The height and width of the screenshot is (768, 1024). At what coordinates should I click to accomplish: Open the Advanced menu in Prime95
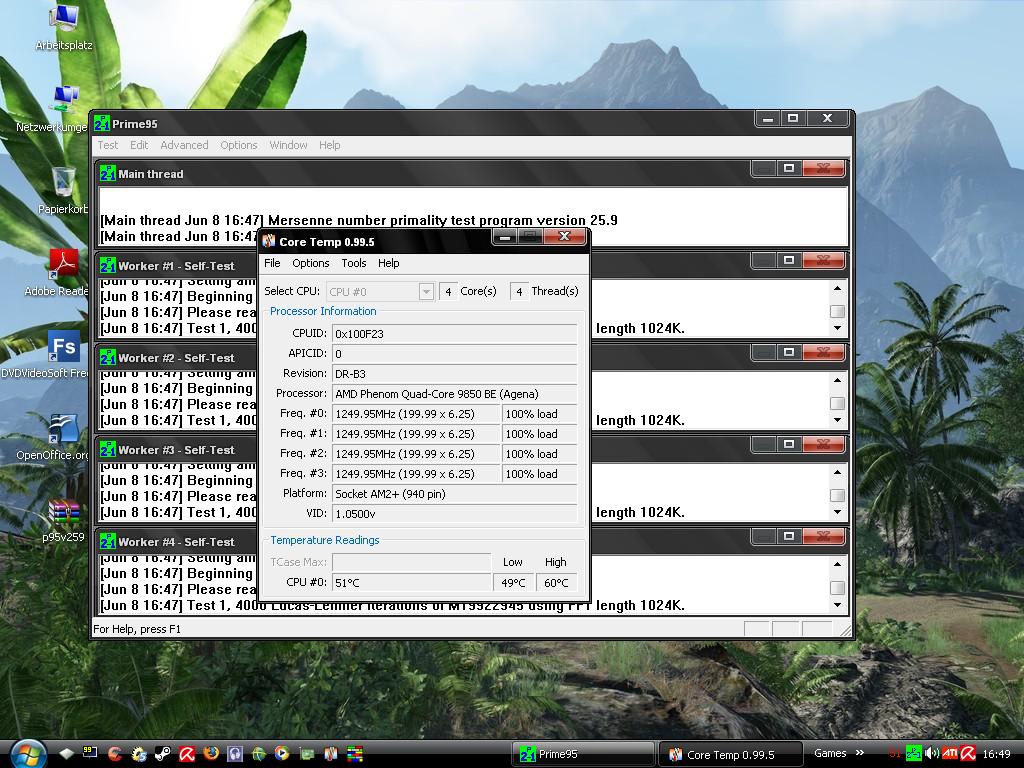pos(184,145)
